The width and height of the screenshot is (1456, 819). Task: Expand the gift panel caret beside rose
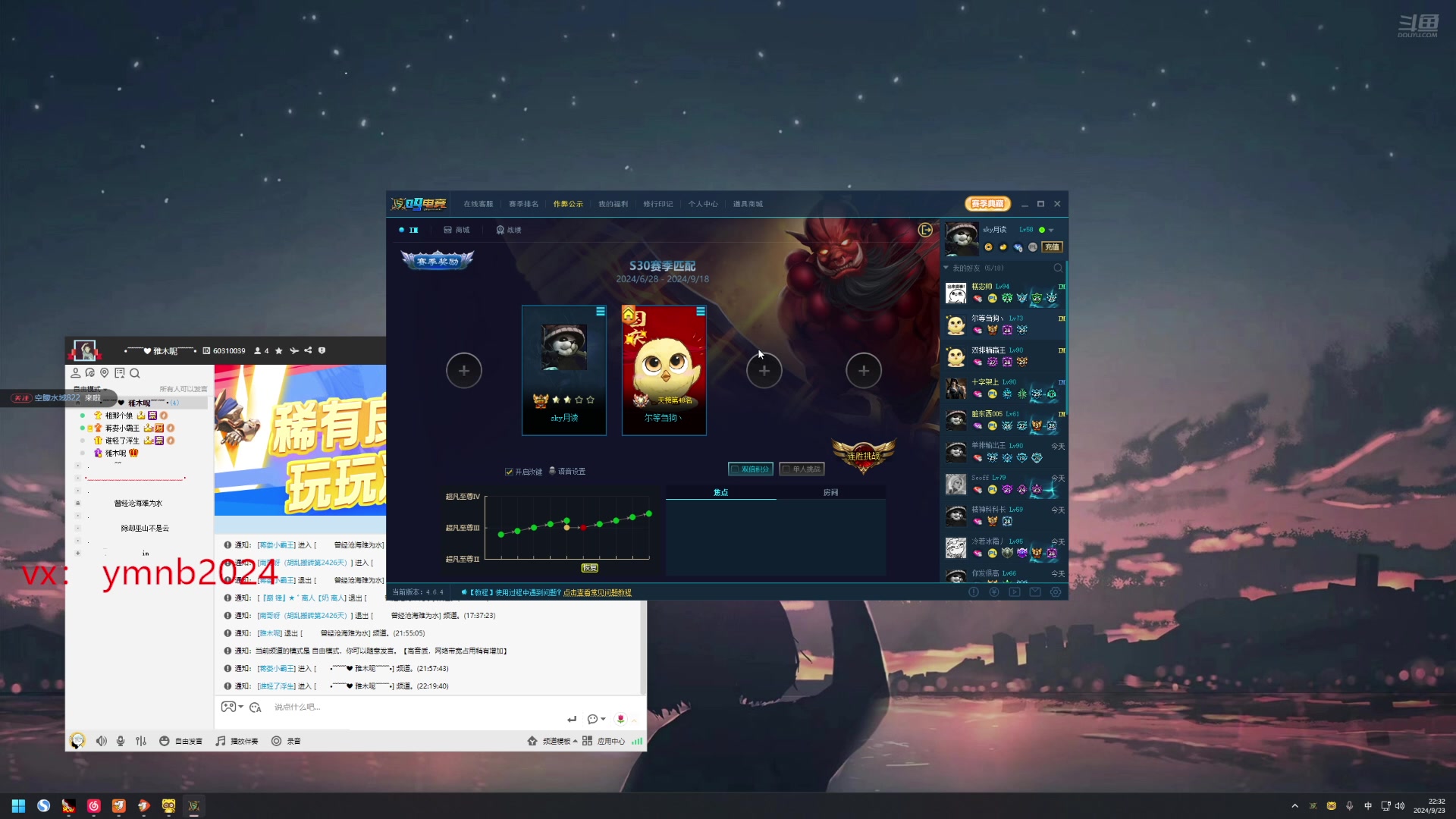pyautogui.click(x=634, y=720)
